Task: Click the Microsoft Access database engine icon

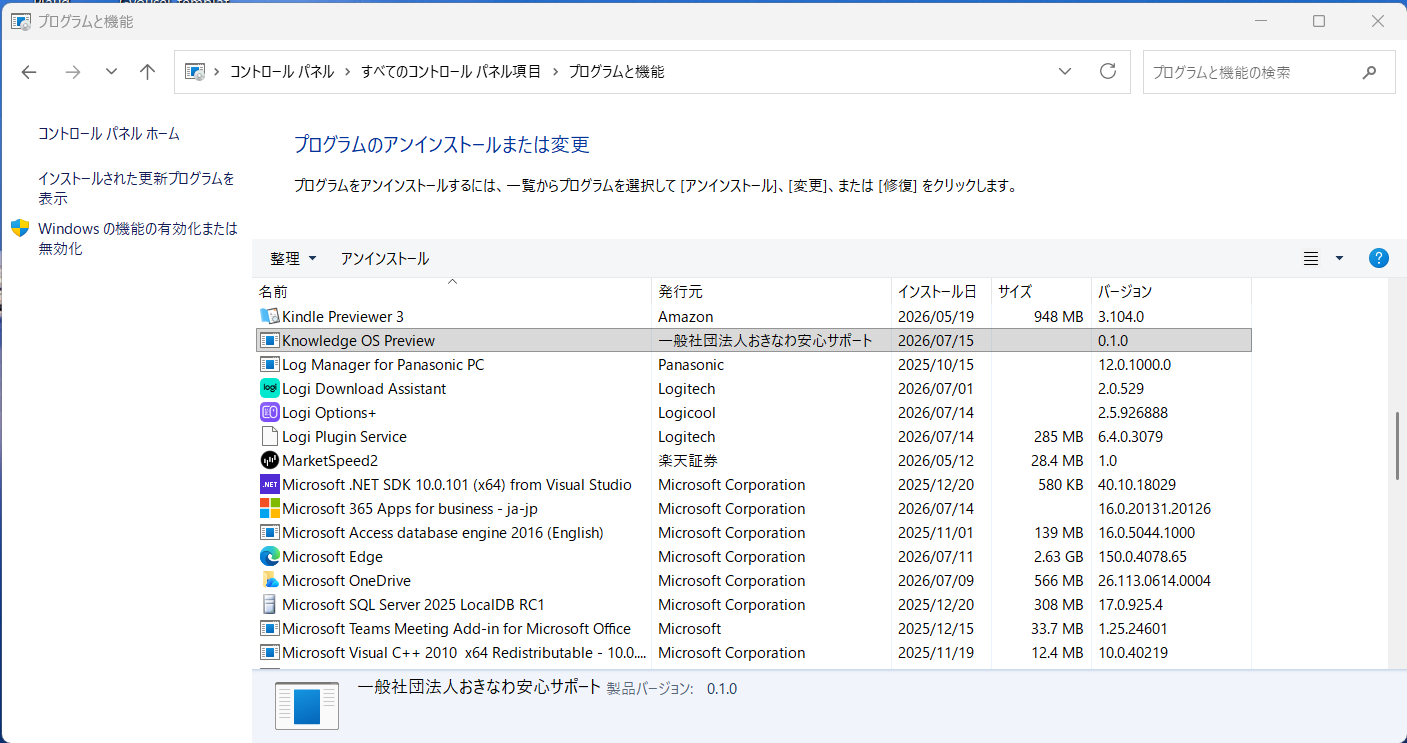Action: click(x=269, y=532)
